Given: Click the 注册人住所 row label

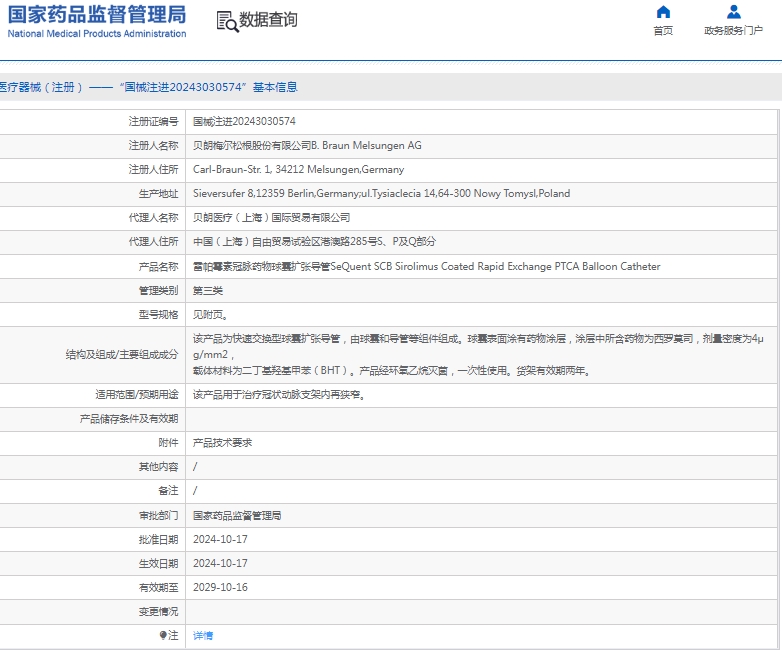Looking at the screenshot, I should (154, 169).
